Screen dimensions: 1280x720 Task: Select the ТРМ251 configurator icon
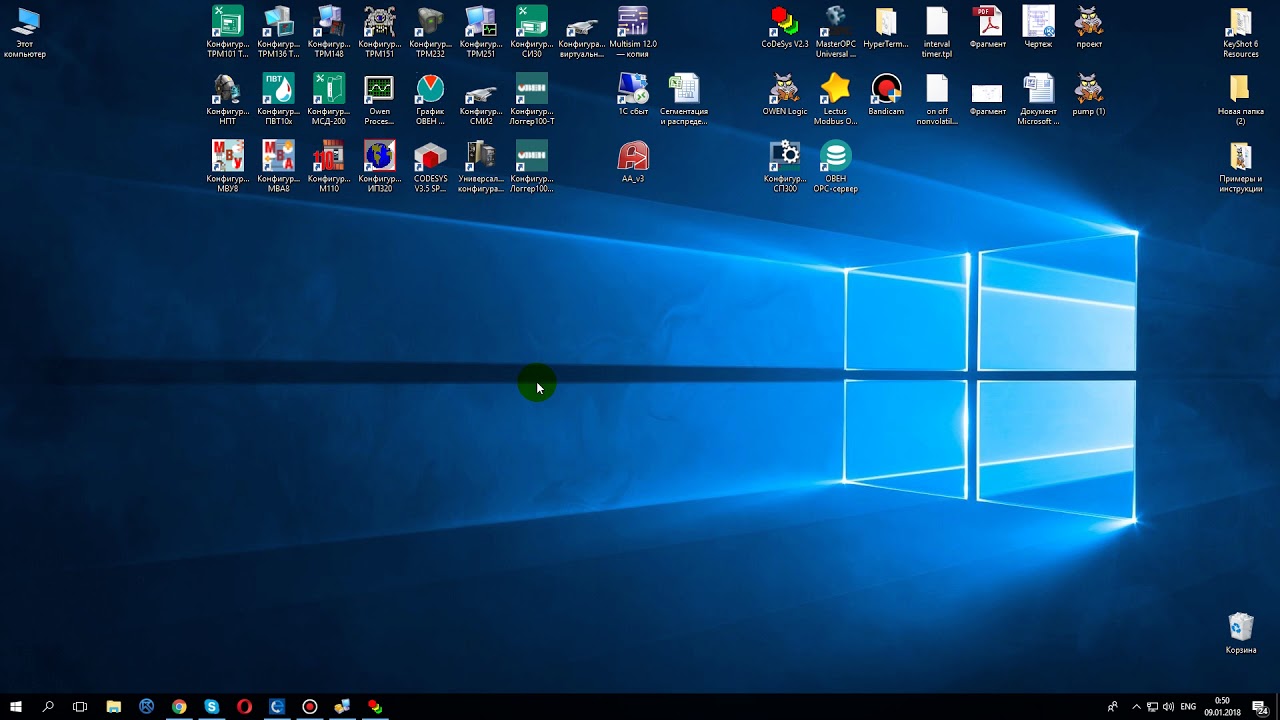[x=481, y=32]
